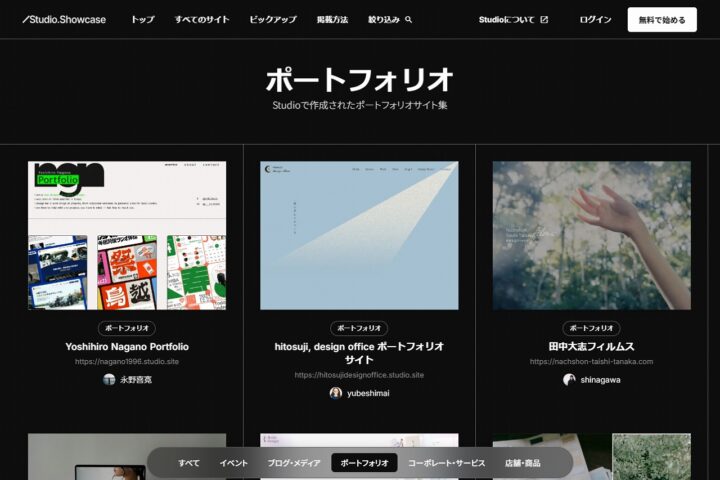This screenshot has height=480, width=720.
Task: Open the 掲載方法 page
Action: coord(332,20)
